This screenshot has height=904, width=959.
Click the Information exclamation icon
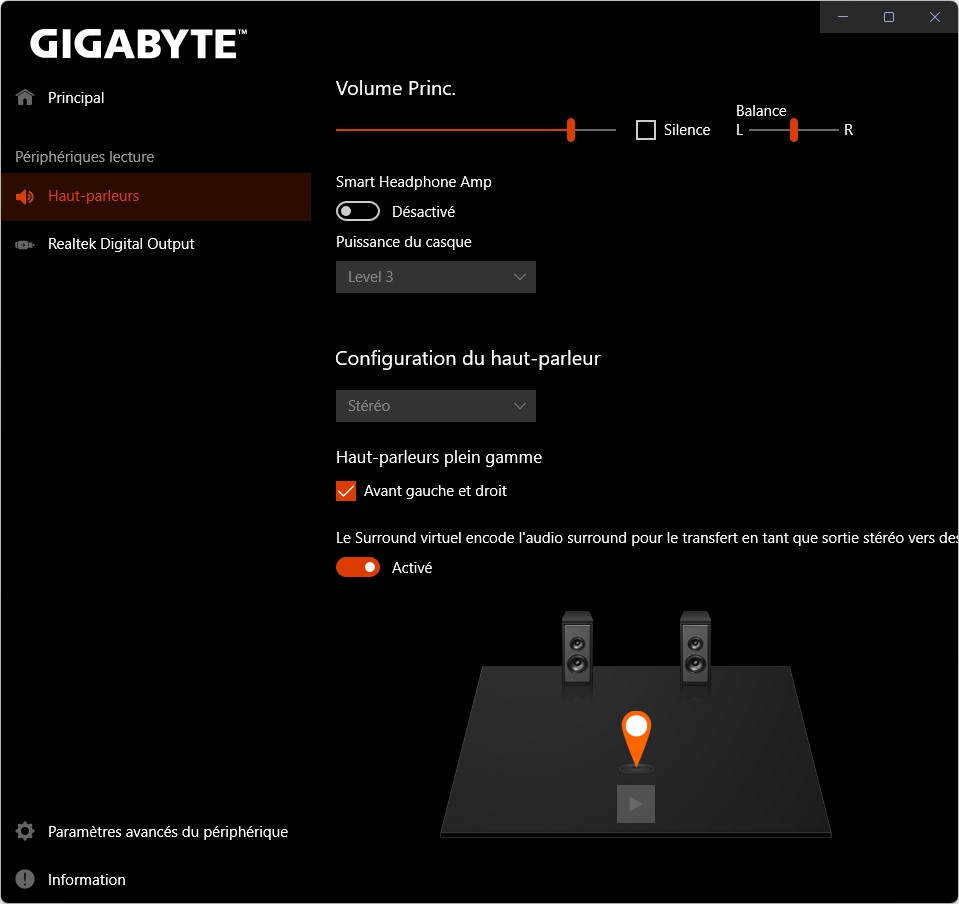click(x=25, y=880)
